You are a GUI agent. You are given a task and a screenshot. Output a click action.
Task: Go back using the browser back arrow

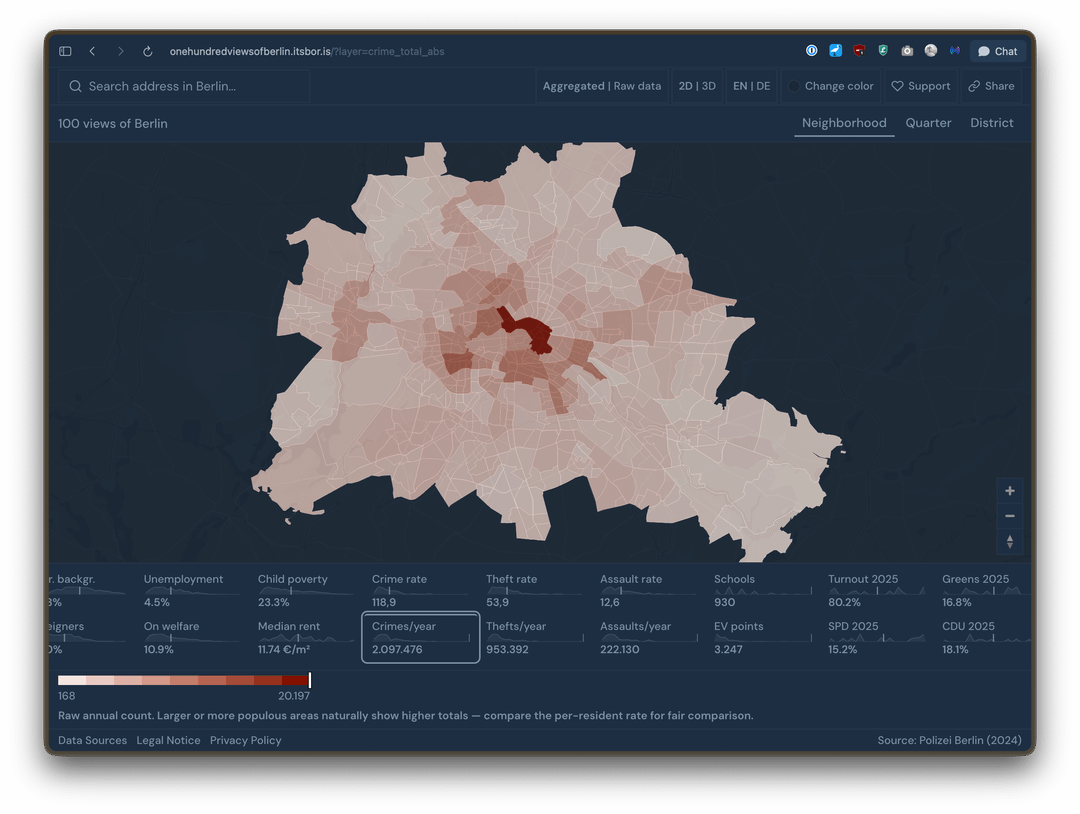[x=92, y=51]
